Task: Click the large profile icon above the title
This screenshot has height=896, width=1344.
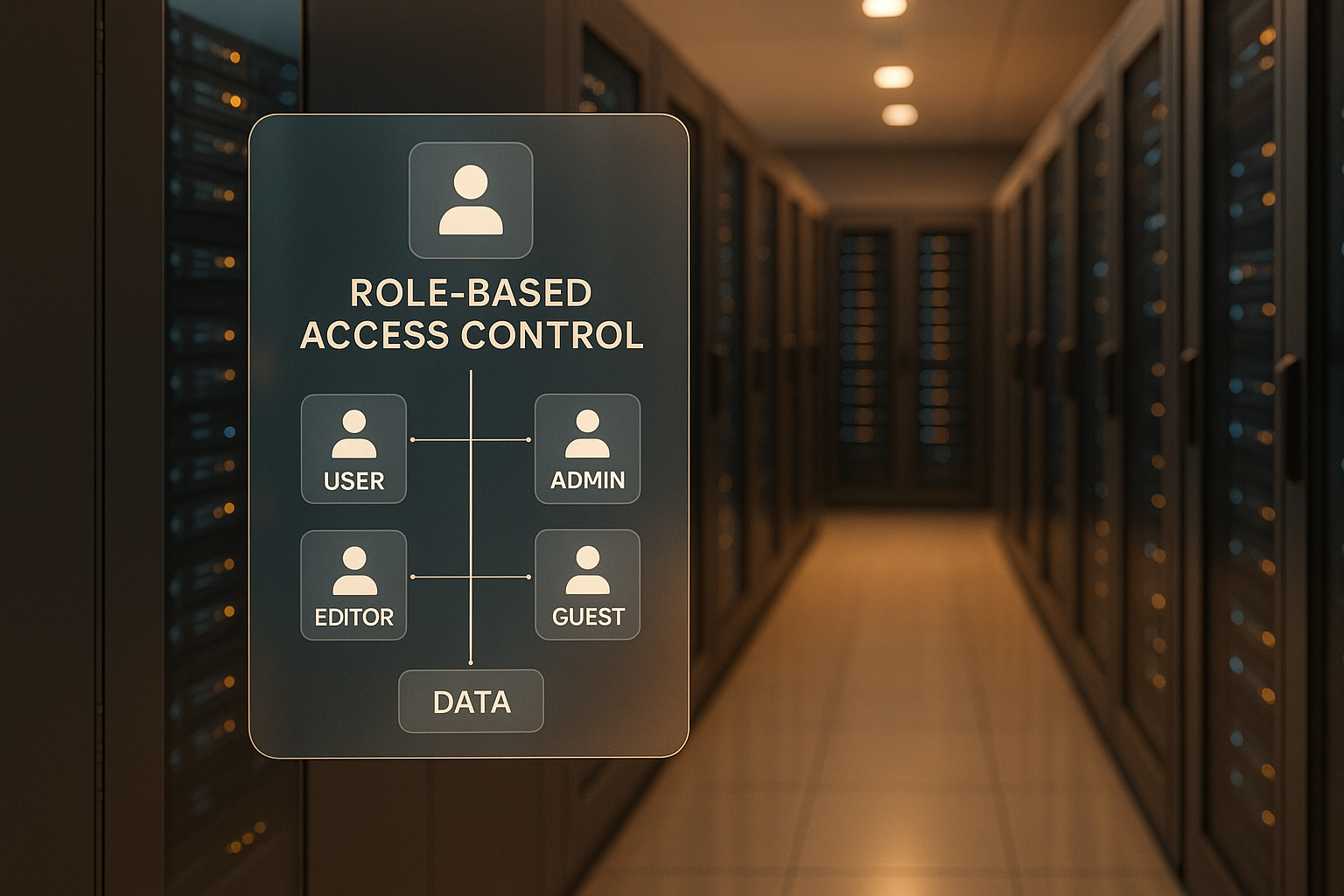Action: click(x=471, y=200)
